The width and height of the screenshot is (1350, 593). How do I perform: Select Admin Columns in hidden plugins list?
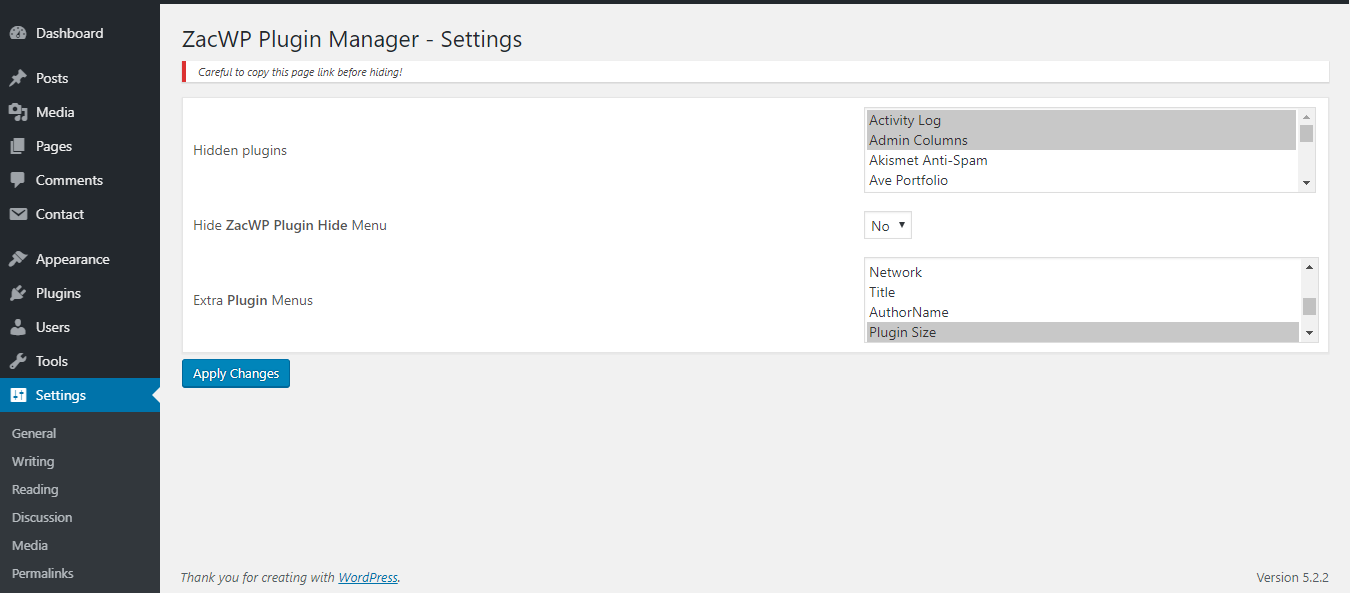tap(1081, 140)
